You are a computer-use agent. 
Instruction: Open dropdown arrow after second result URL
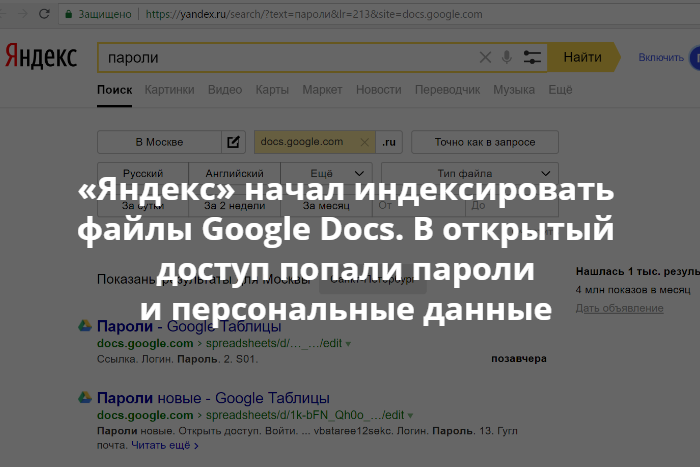point(410,414)
